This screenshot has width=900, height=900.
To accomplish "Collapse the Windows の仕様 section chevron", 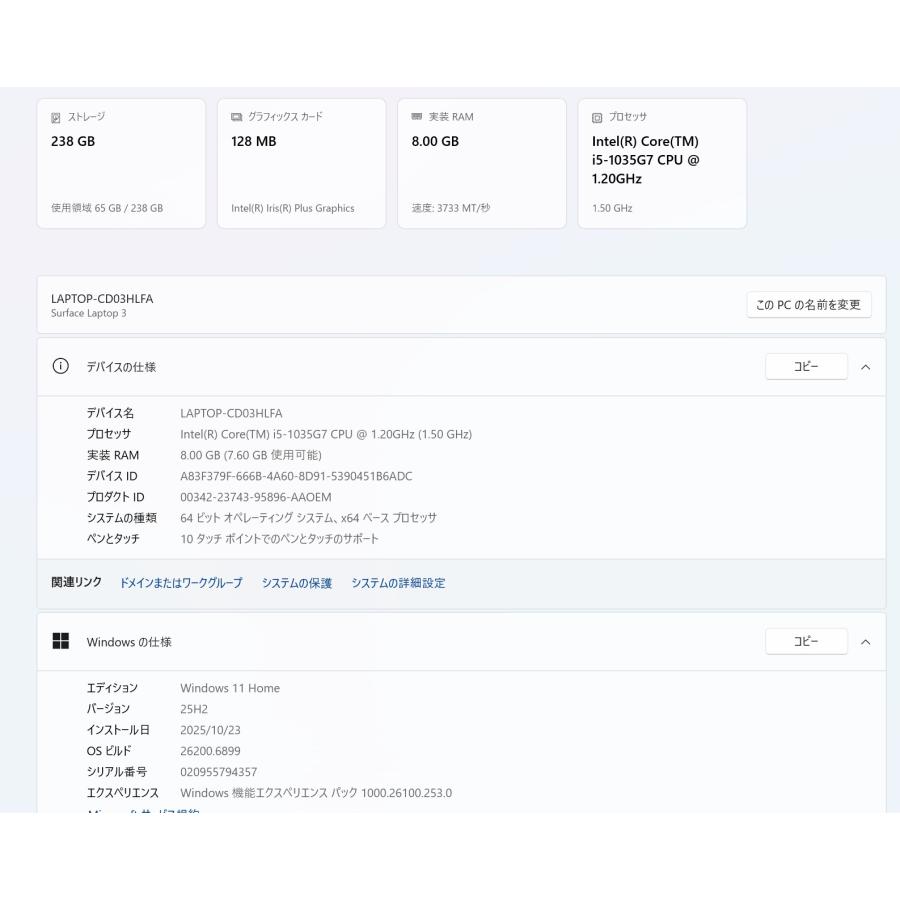I will tap(866, 642).
